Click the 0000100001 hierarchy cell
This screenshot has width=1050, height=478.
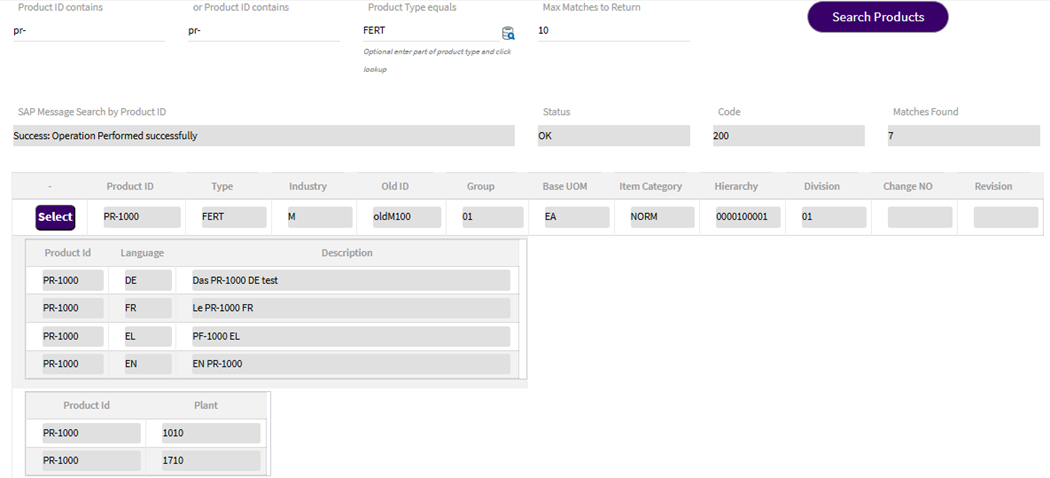click(748, 218)
